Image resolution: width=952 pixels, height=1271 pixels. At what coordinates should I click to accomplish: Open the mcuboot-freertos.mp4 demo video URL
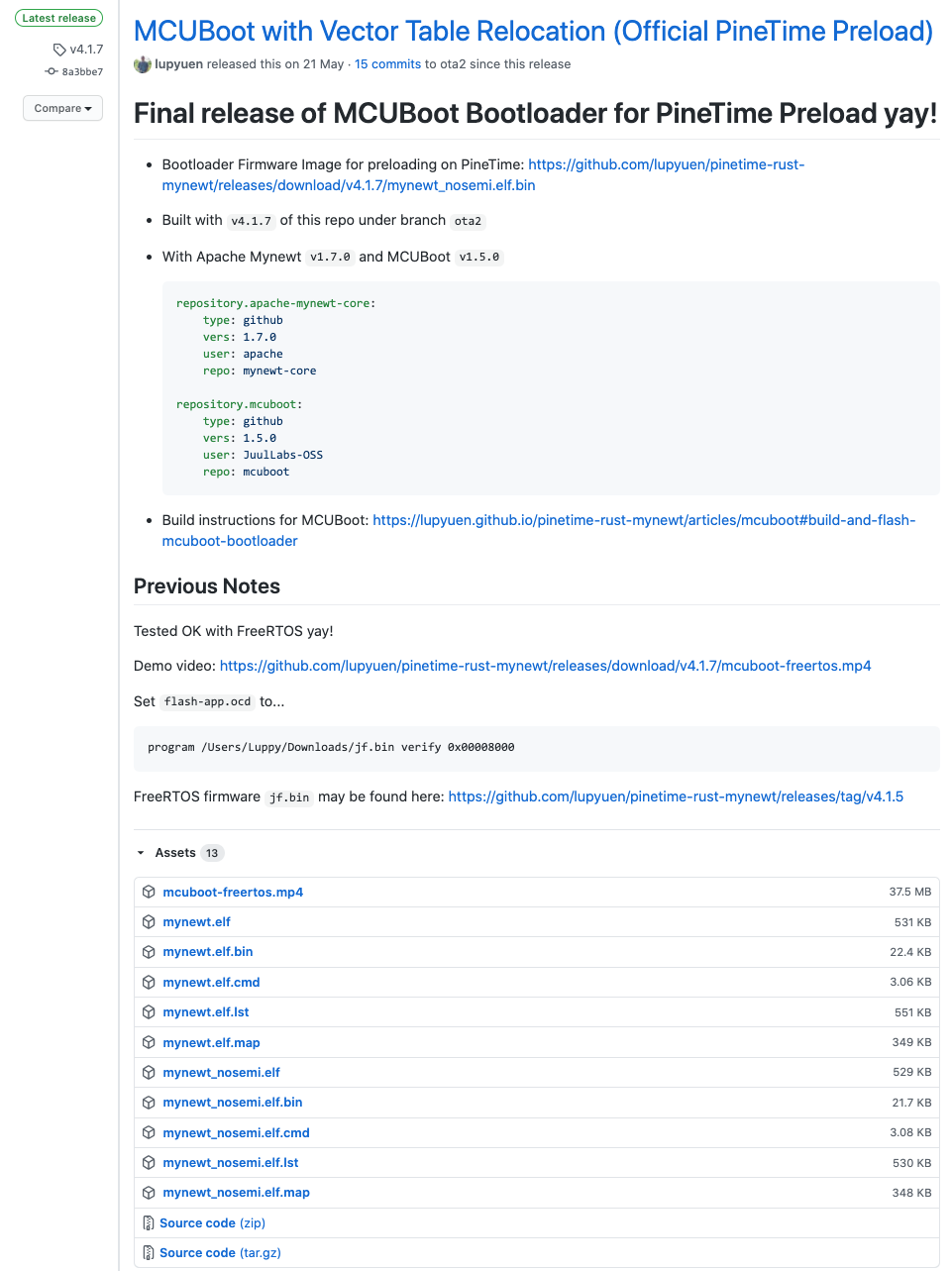coord(545,666)
